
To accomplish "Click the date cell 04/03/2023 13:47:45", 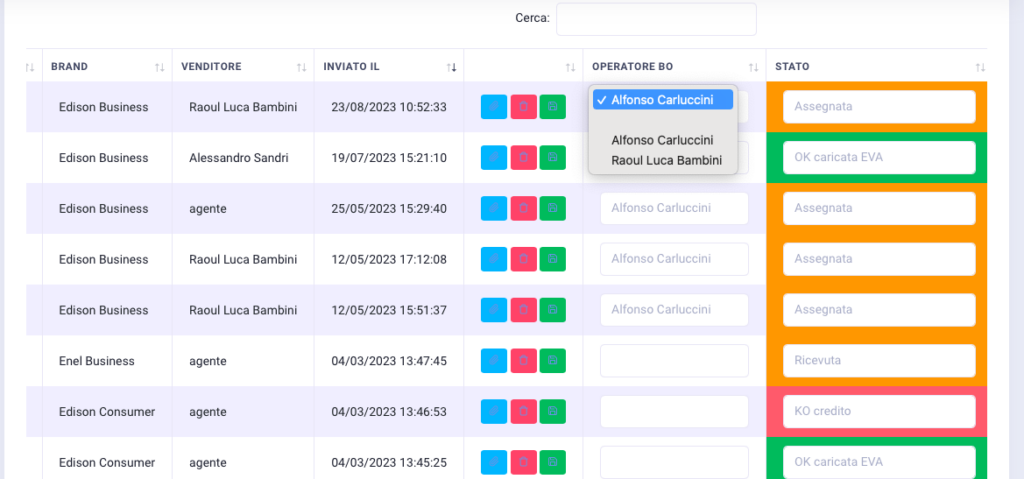I will pyautogui.click(x=389, y=361).
